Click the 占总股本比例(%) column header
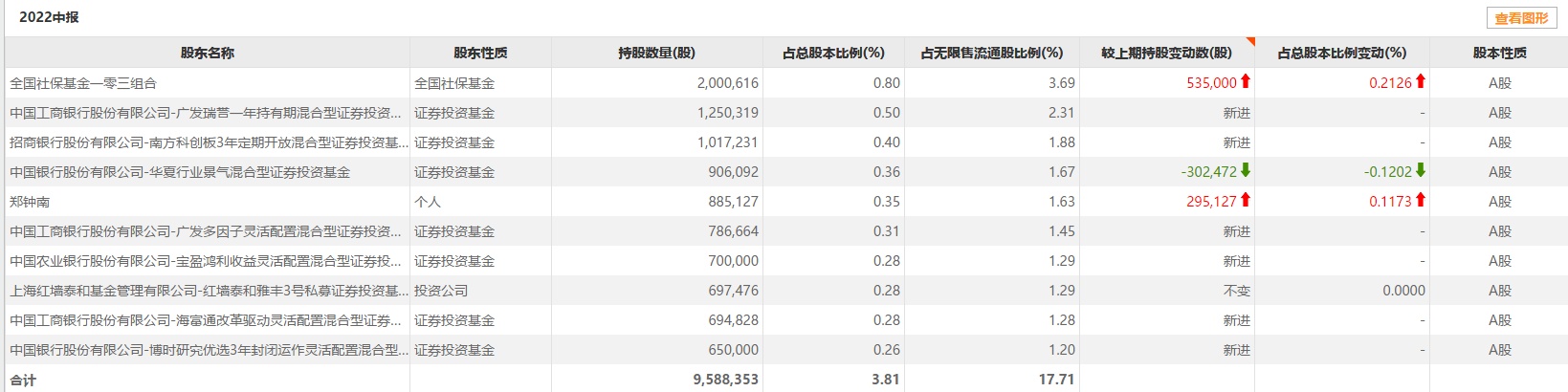The image size is (1568, 392). [x=833, y=54]
